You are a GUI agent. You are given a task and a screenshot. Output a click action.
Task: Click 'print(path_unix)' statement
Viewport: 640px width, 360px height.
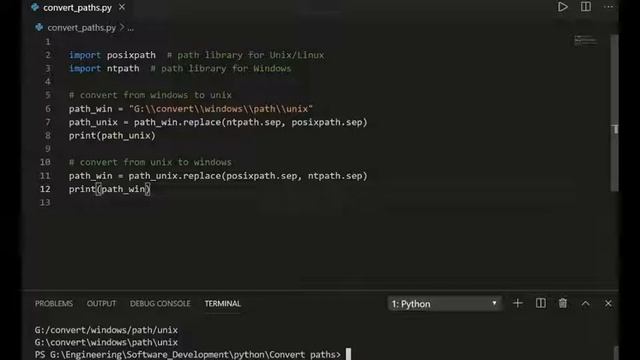point(112,136)
